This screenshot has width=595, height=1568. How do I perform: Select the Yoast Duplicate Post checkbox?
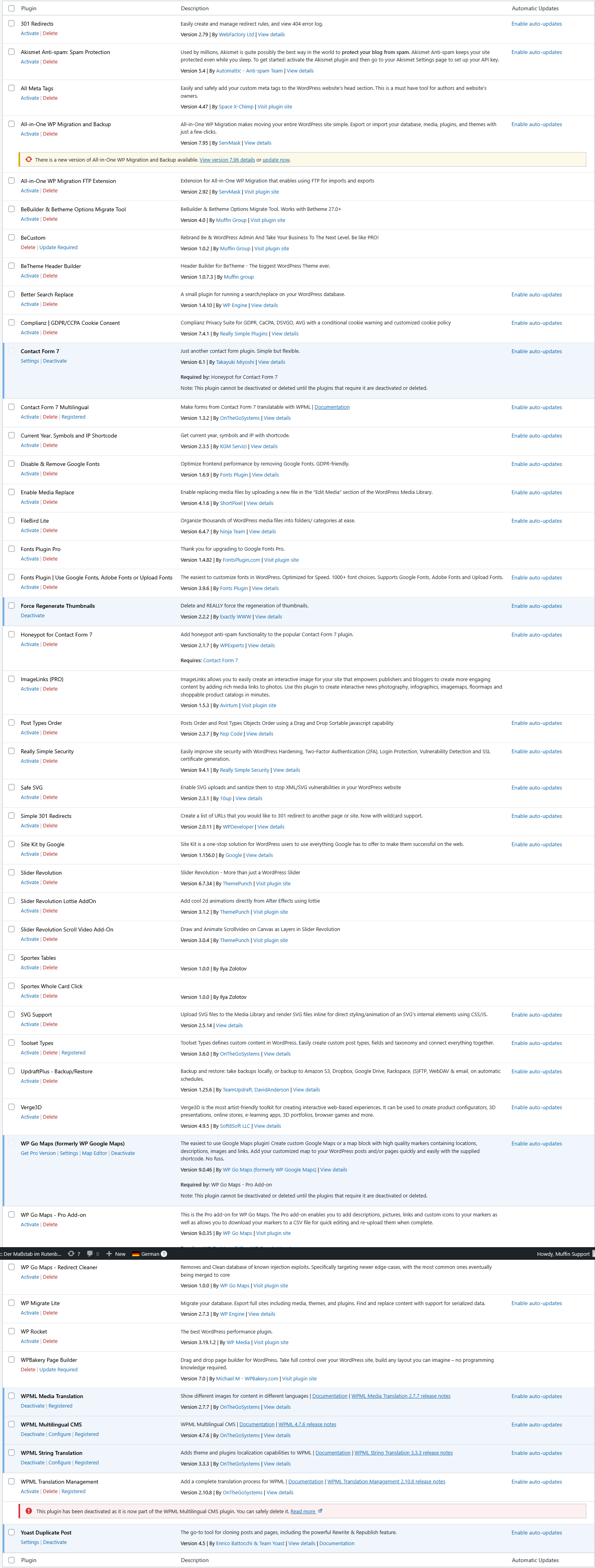pyautogui.click(x=11, y=1532)
